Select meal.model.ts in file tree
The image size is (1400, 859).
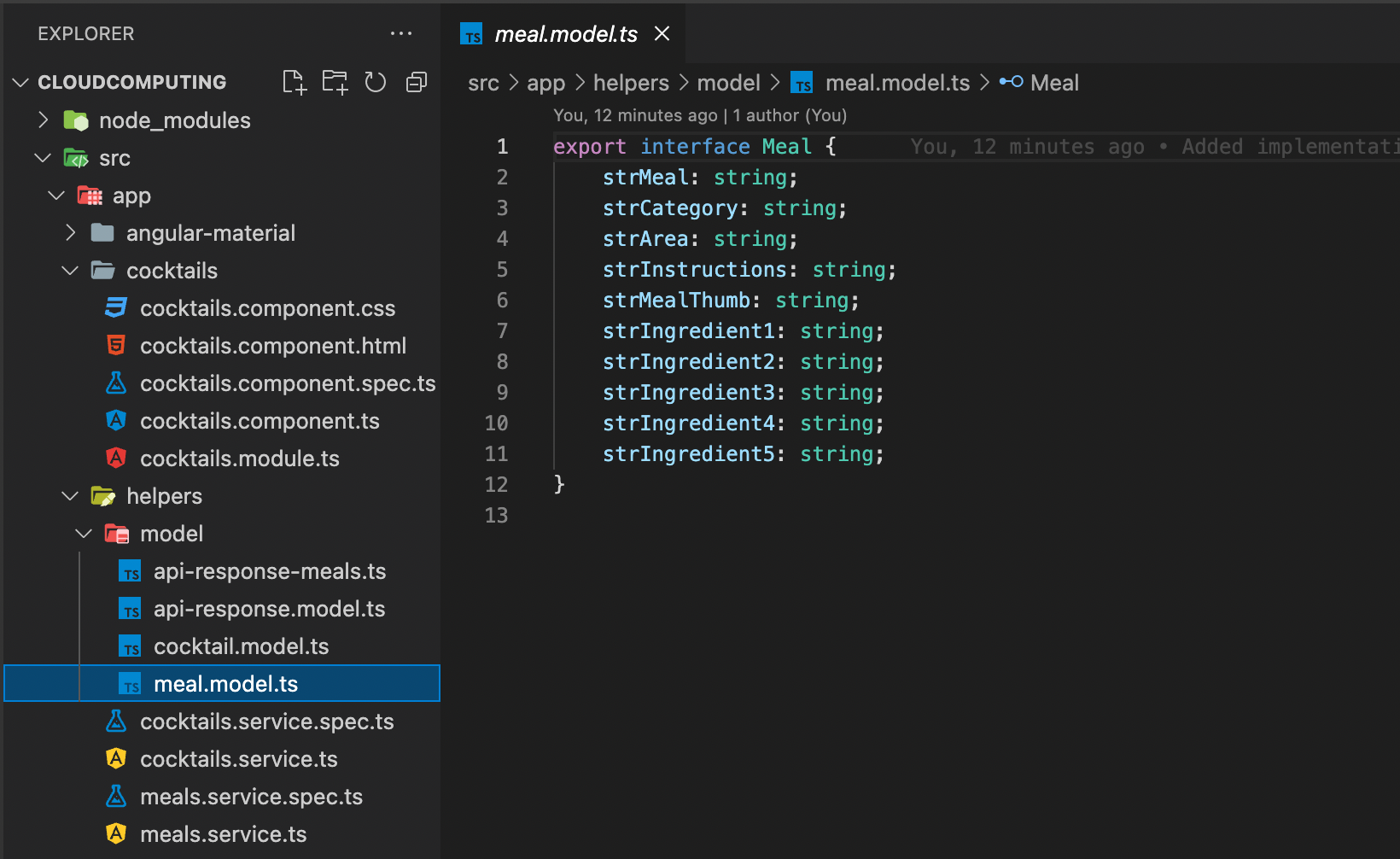(222, 684)
